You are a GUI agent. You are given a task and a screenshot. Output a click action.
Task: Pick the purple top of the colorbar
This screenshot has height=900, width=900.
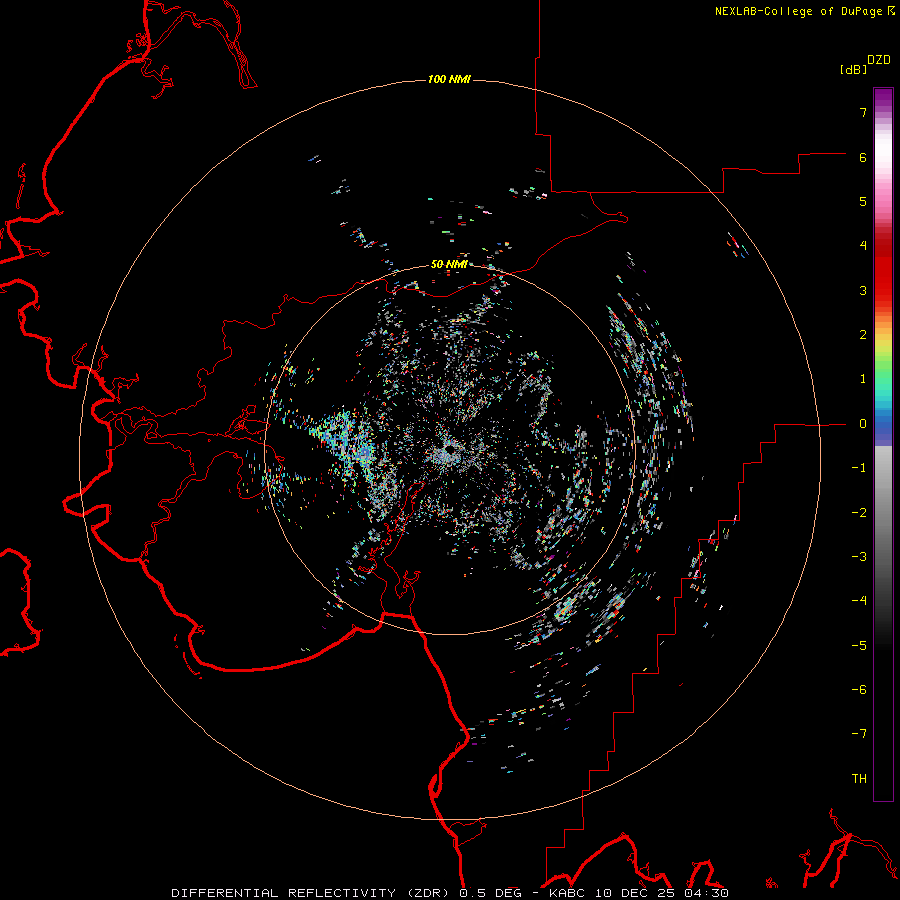(x=883, y=98)
